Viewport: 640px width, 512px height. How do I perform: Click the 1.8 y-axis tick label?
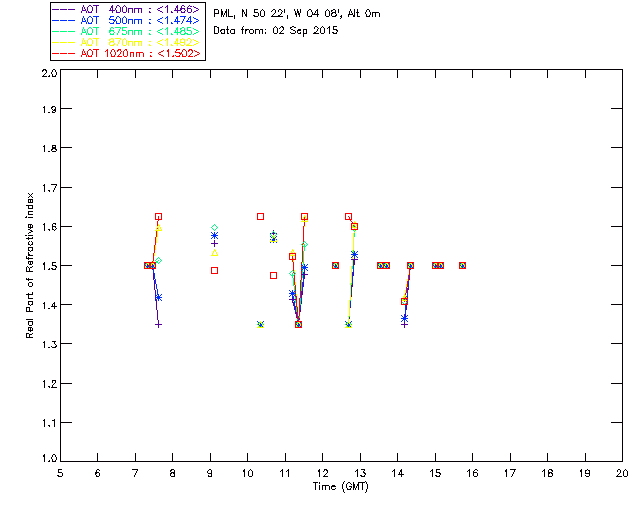tap(49, 148)
